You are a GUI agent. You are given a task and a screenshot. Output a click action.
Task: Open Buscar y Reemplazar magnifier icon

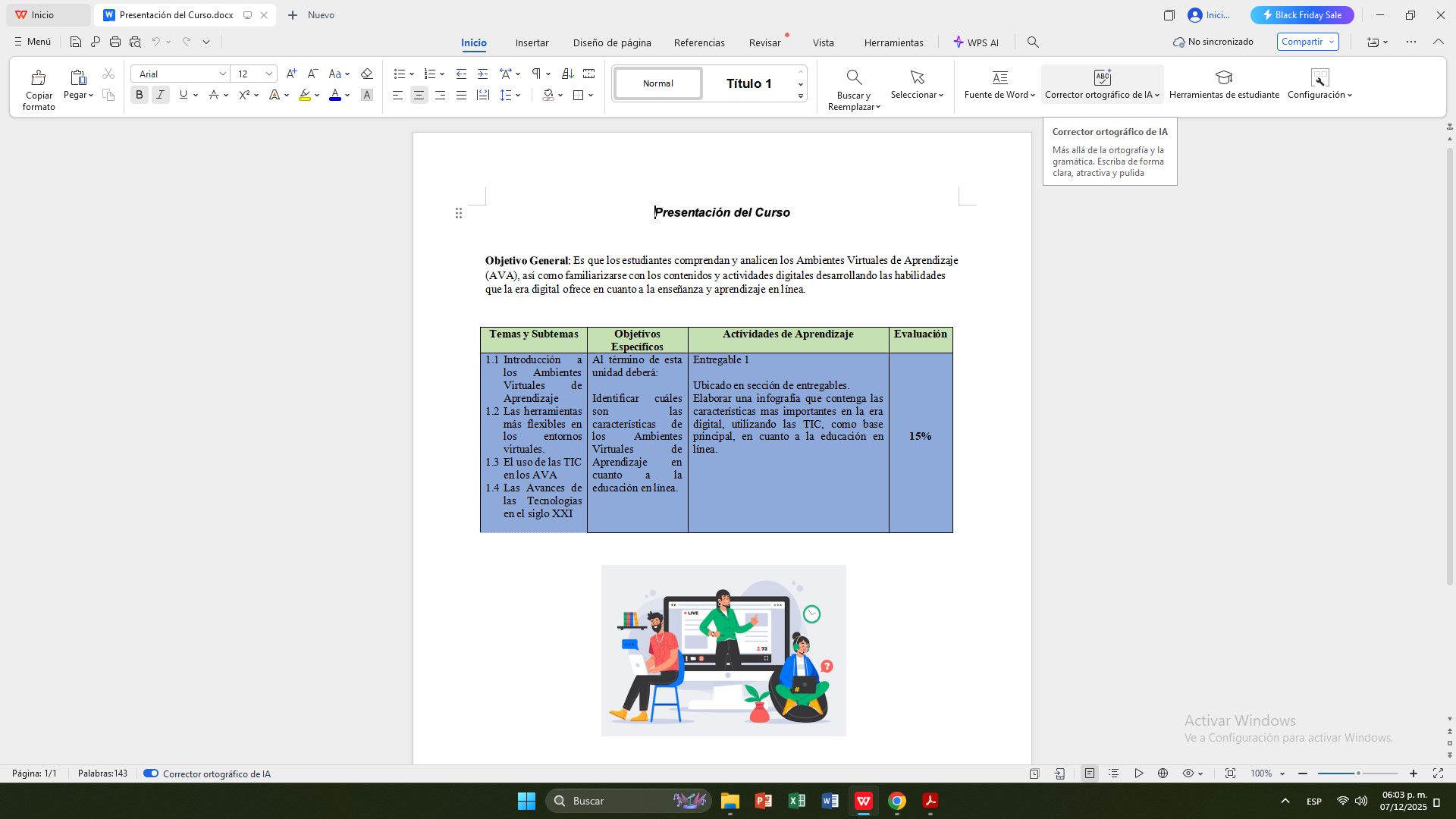(x=854, y=77)
